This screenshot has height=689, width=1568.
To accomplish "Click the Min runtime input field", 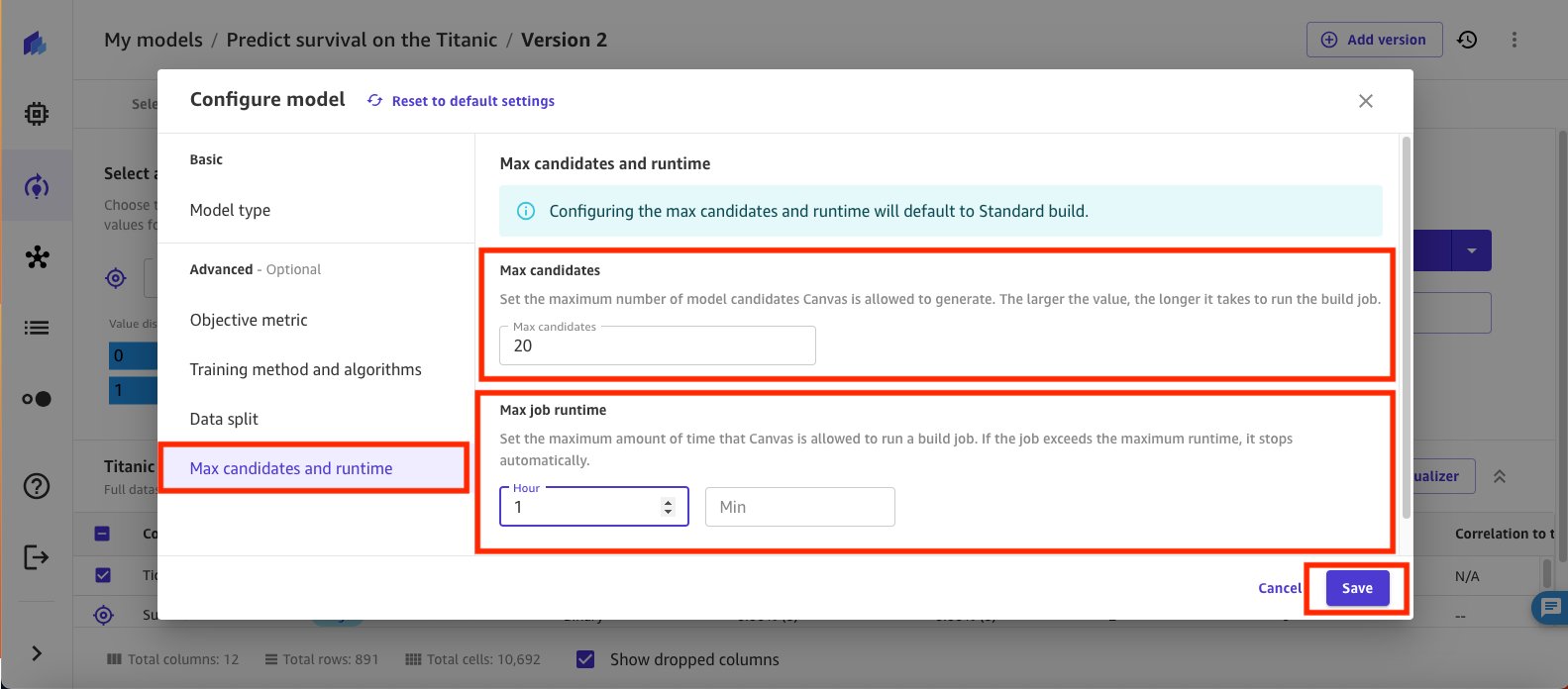I will click(800, 507).
